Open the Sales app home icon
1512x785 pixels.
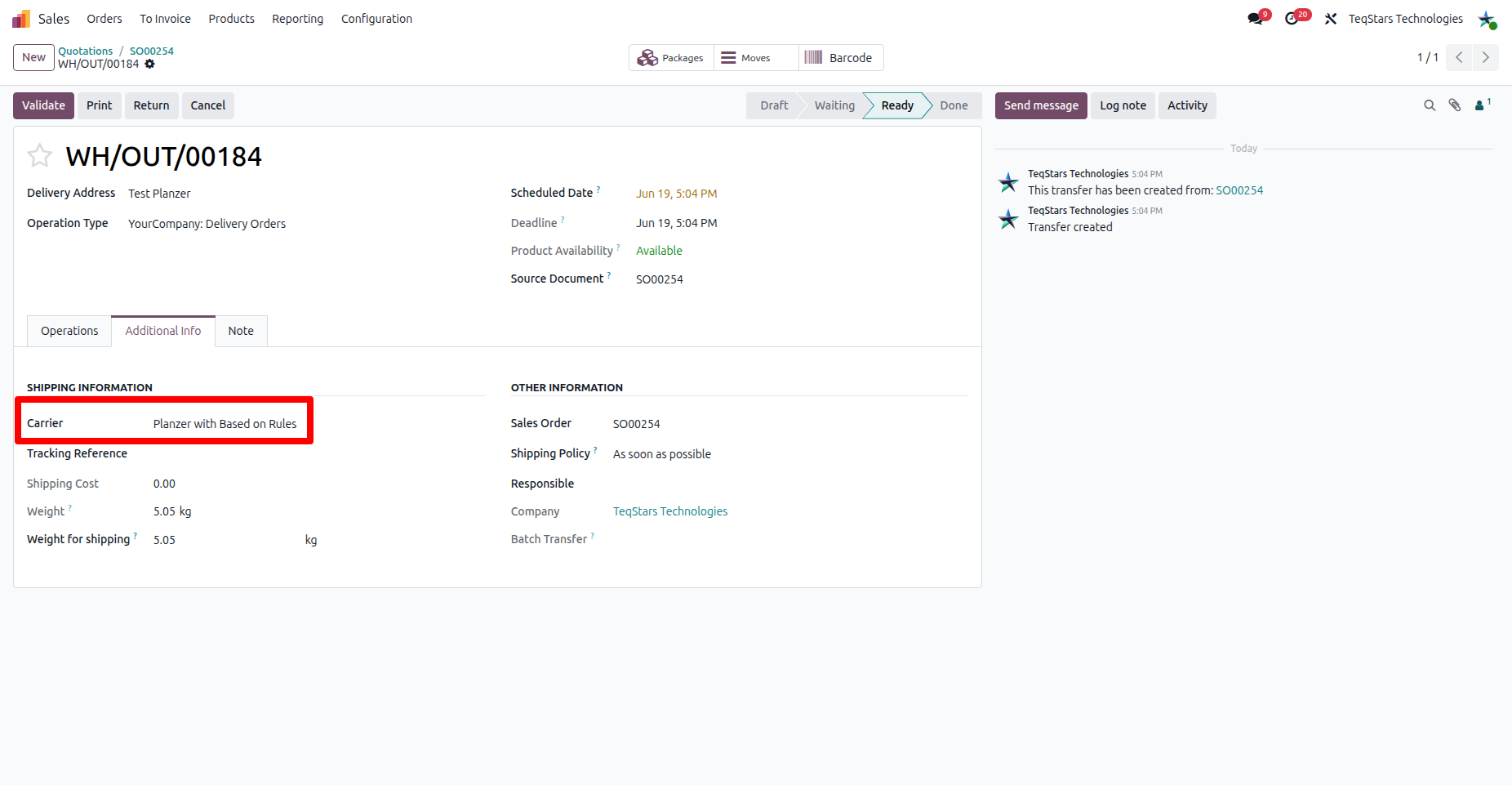21,19
